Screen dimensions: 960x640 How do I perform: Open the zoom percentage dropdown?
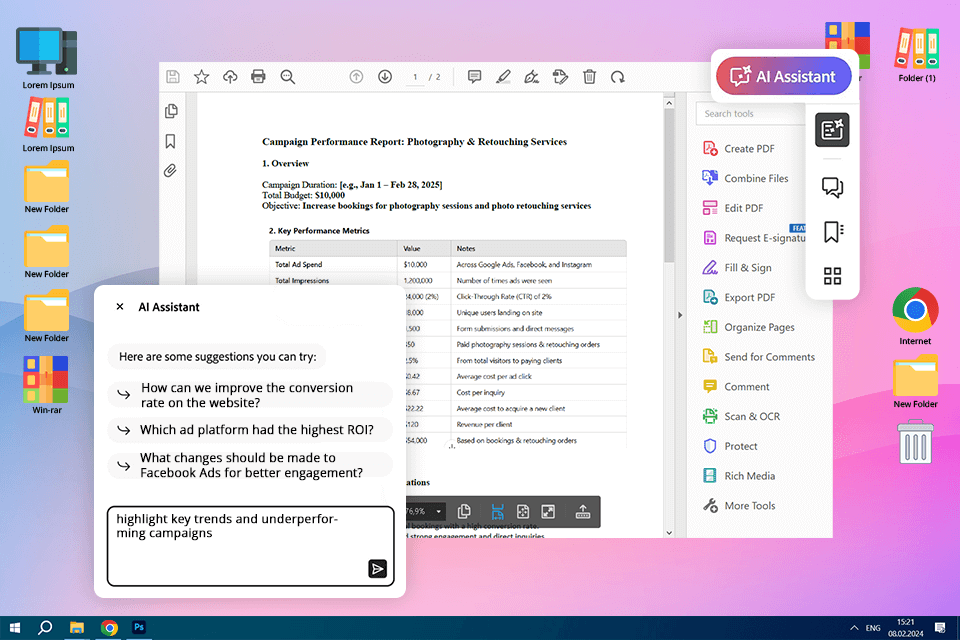(438, 511)
